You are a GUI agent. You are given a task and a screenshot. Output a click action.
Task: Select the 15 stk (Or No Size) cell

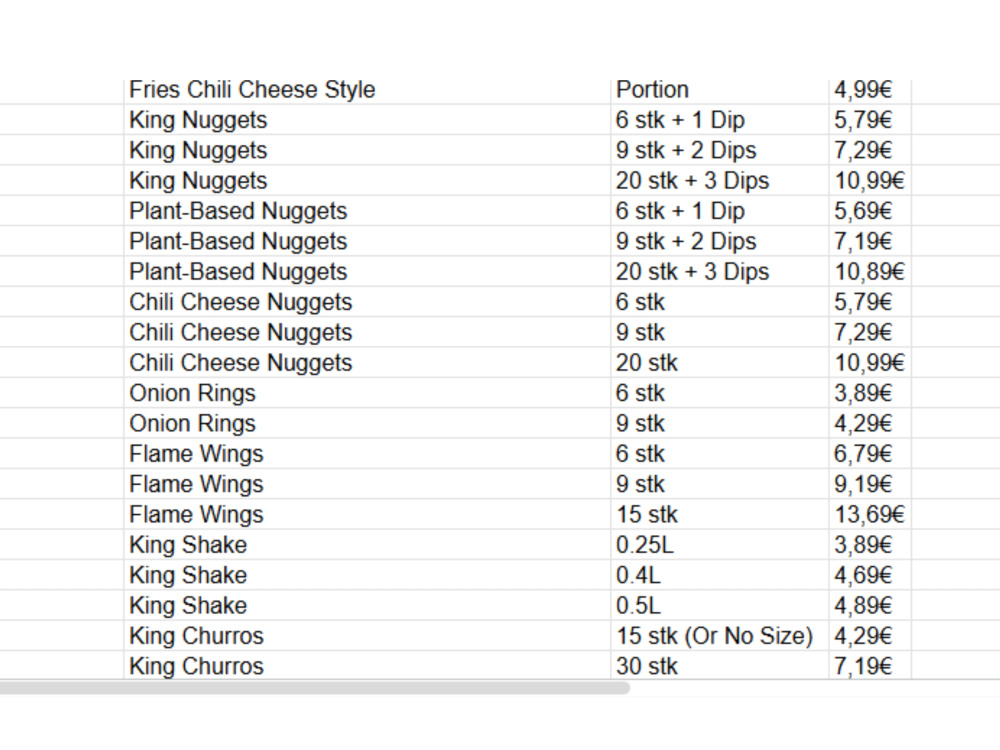click(719, 636)
